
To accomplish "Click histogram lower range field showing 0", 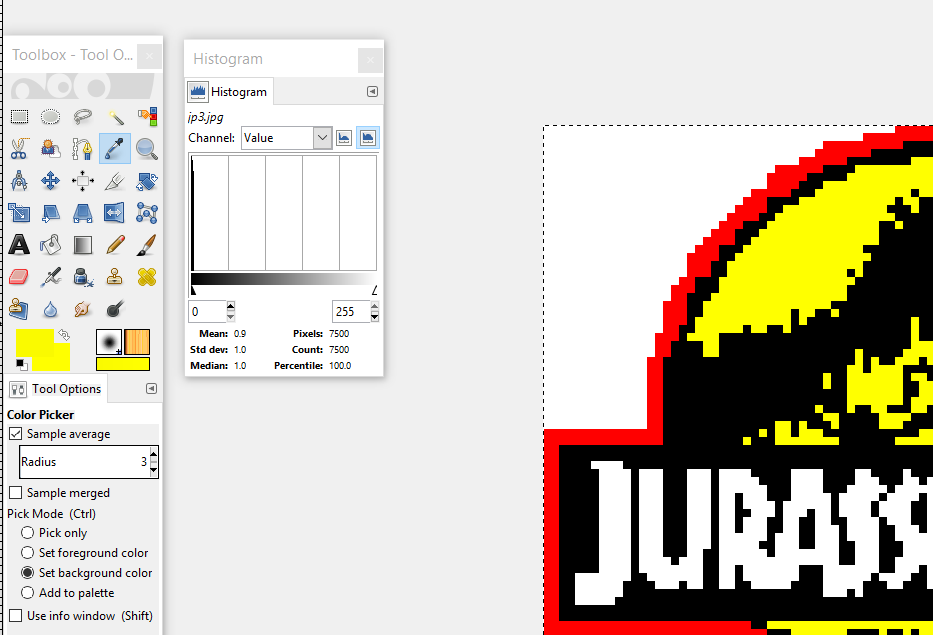I will 208,311.
